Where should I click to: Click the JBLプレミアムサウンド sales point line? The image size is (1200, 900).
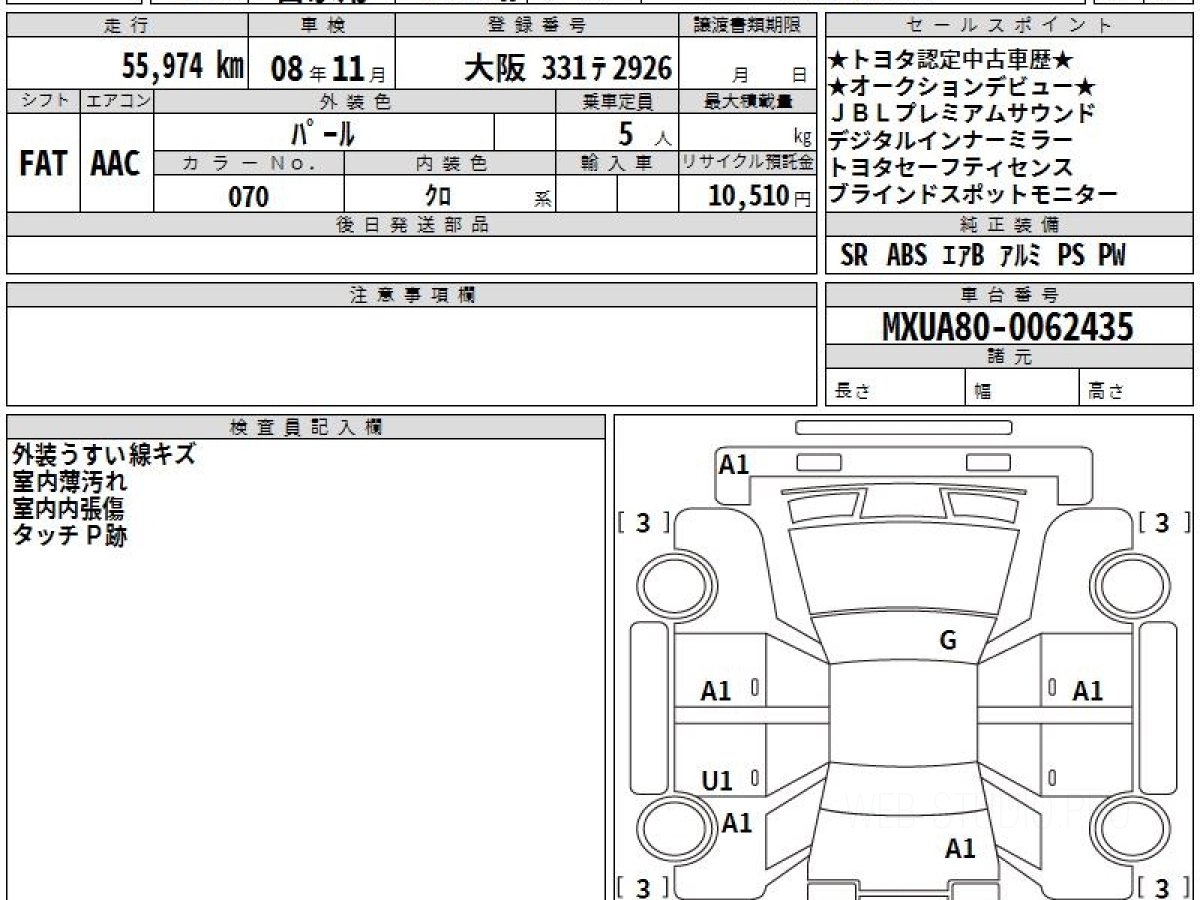(x=962, y=114)
